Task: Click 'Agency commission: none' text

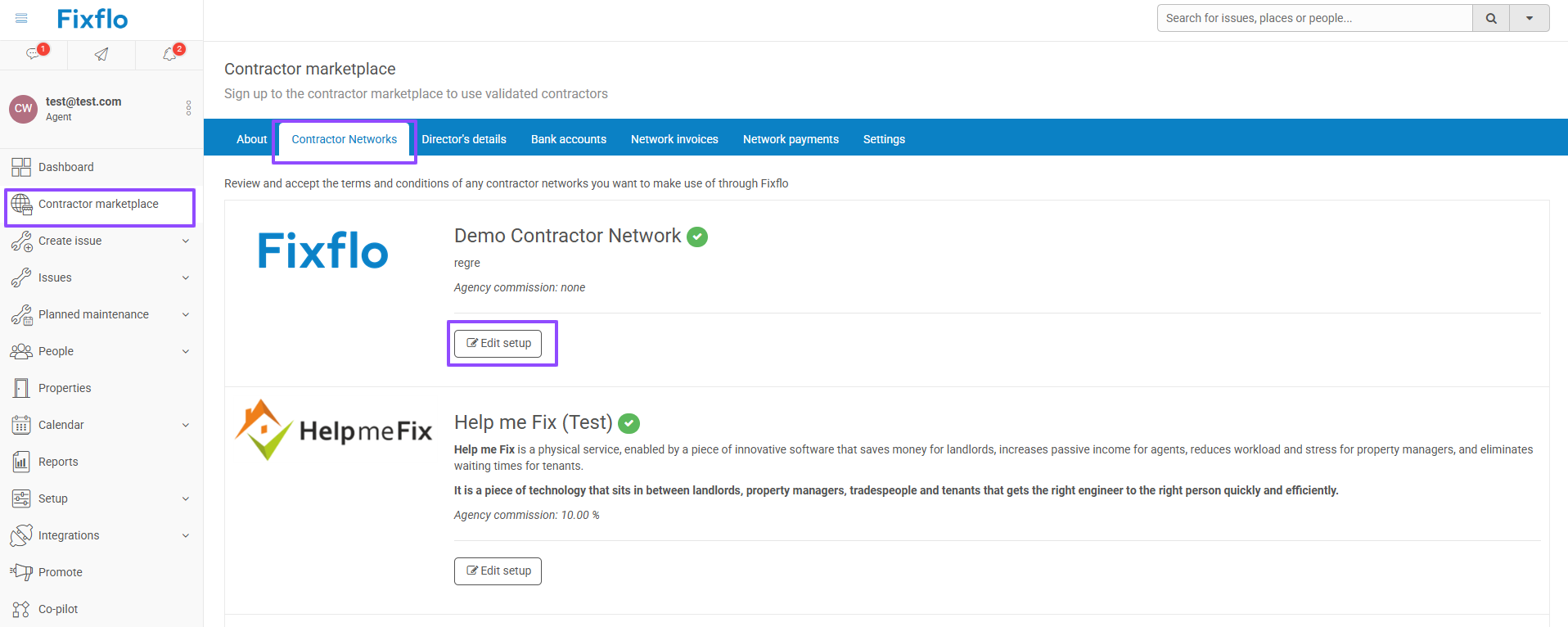Action: pos(520,287)
